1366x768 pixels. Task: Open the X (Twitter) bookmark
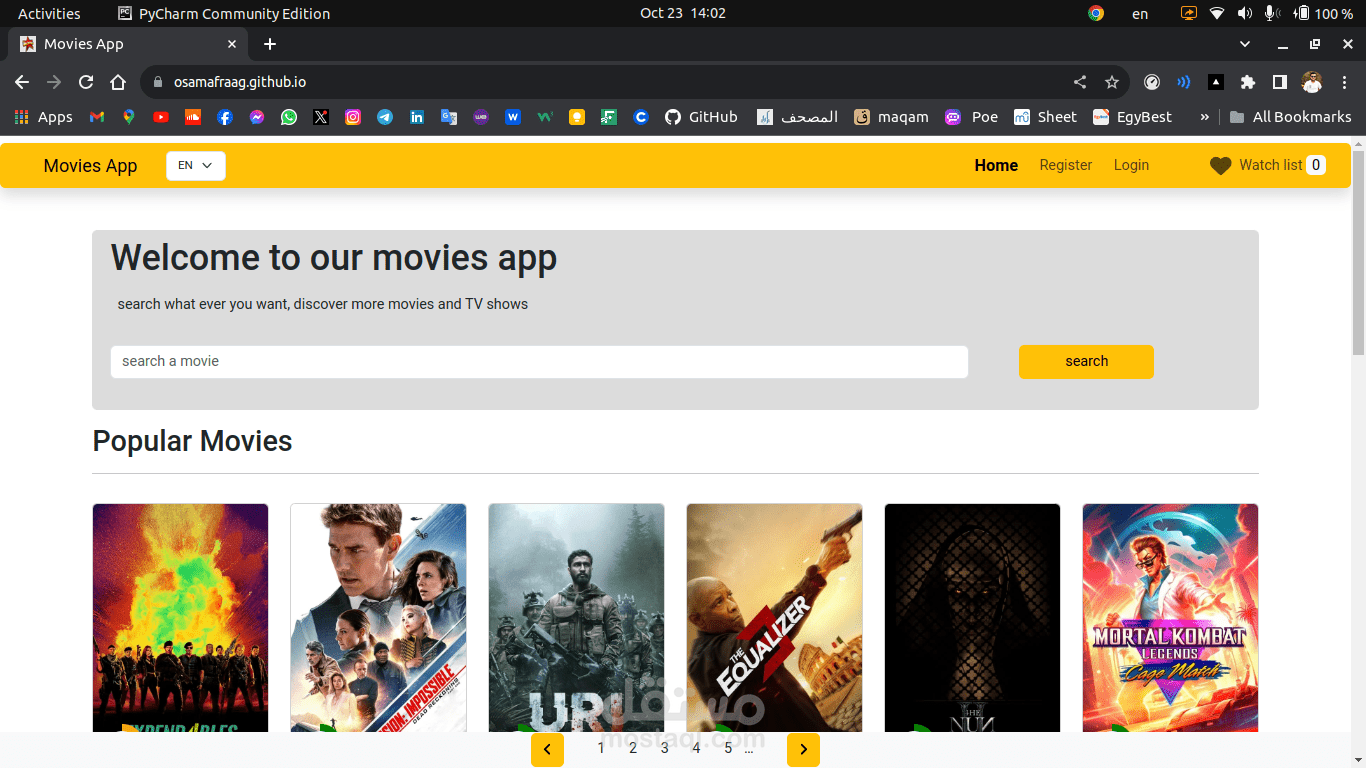point(321,117)
